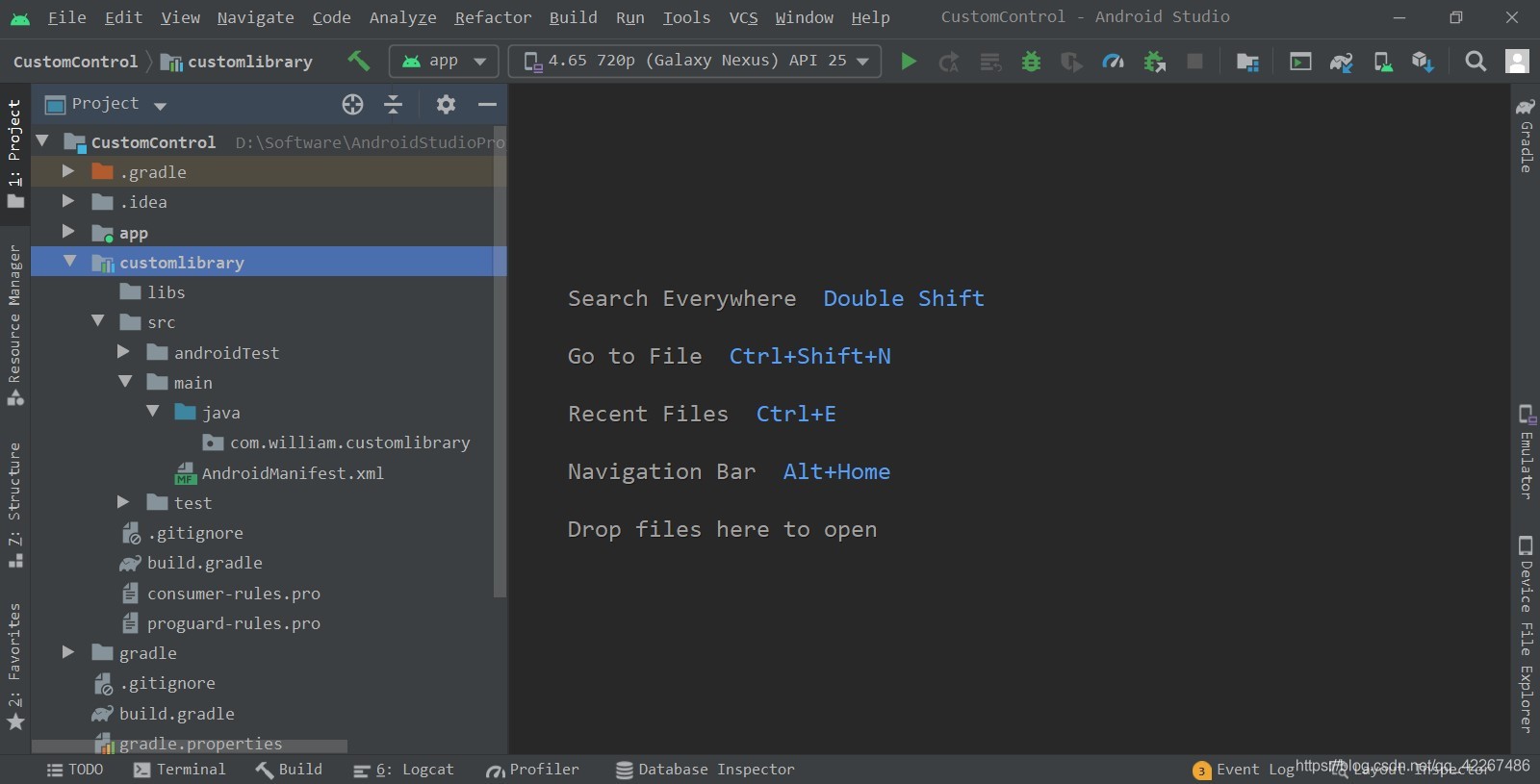Collapse the main folder
The height and width of the screenshot is (784, 1540).
pos(125,382)
